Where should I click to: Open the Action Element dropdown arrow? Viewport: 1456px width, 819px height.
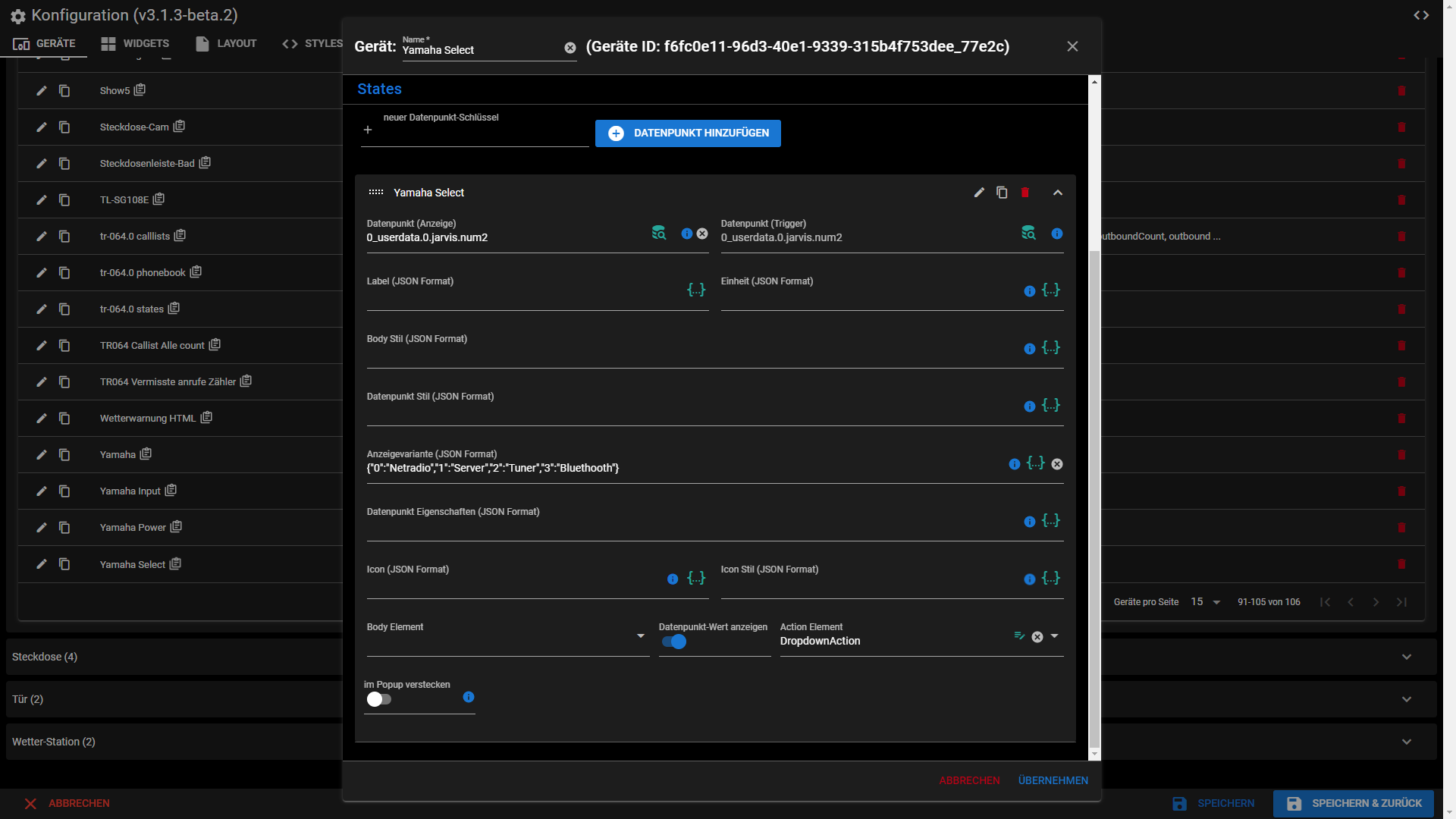coord(1054,636)
